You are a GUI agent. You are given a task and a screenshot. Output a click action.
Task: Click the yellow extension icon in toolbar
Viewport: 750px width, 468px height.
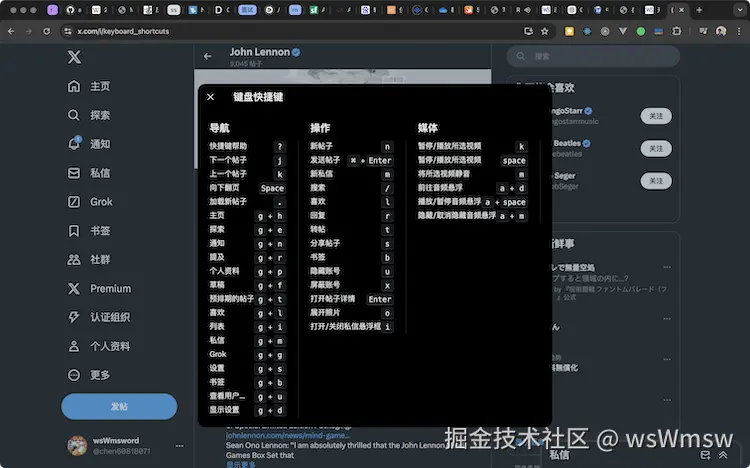[569, 31]
